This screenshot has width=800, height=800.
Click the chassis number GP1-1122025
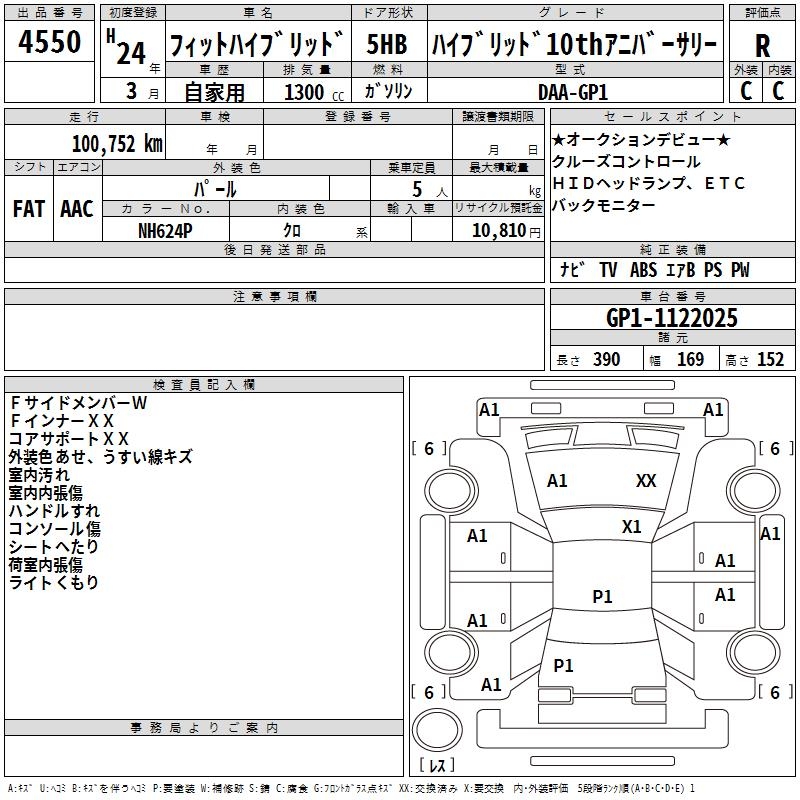pyautogui.click(x=672, y=318)
